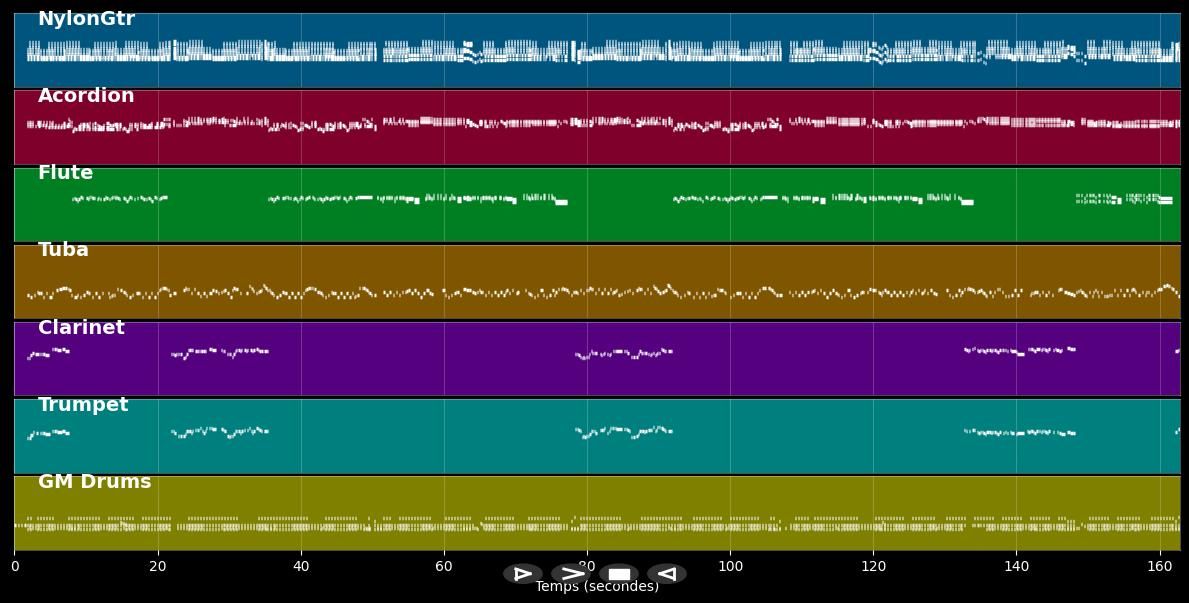Select the Clarinet track label
This screenshot has height=603, width=1189.
[81, 328]
